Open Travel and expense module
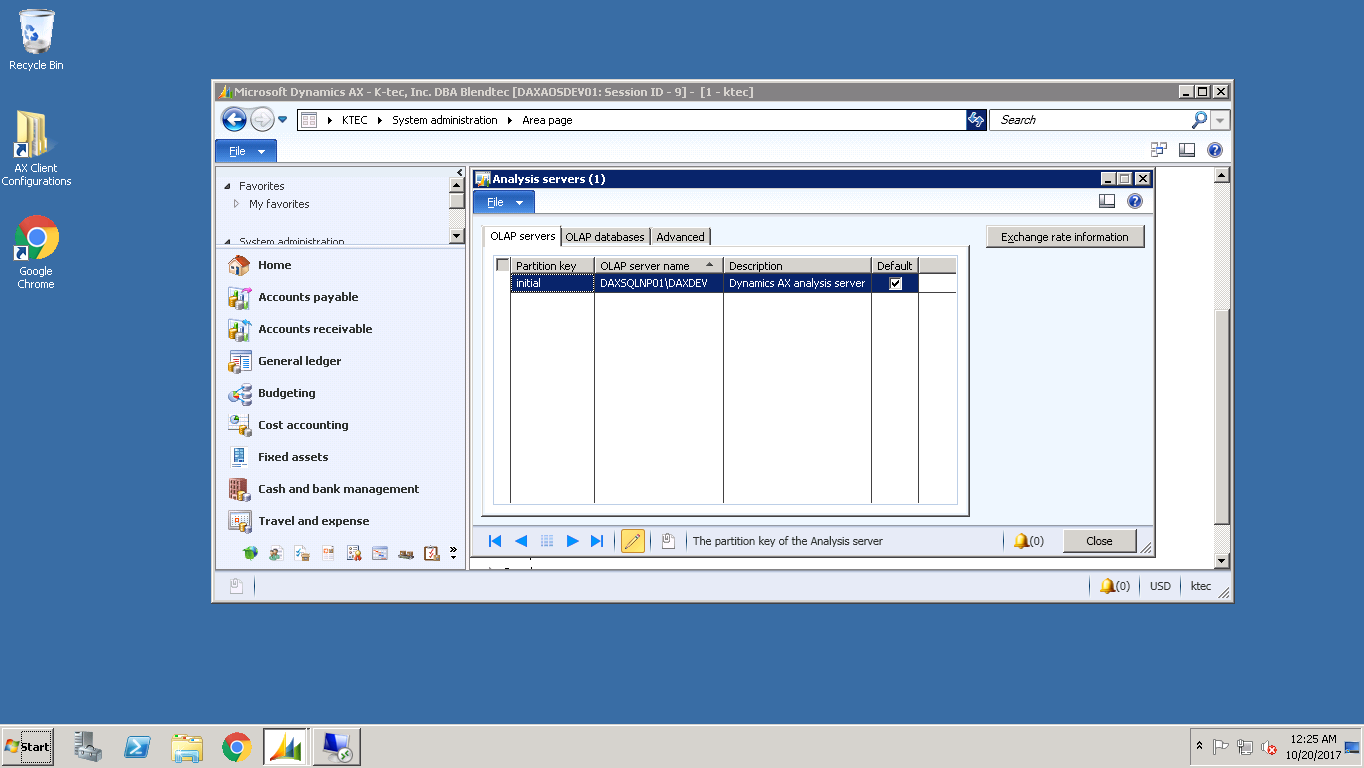The height and width of the screenshot is (768, 1364). click(313, 521)
